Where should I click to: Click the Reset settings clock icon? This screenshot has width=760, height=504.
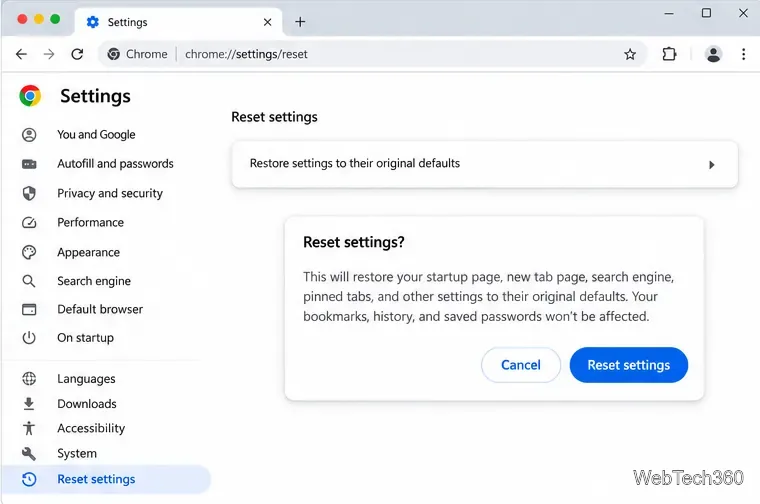pos(29,479)
